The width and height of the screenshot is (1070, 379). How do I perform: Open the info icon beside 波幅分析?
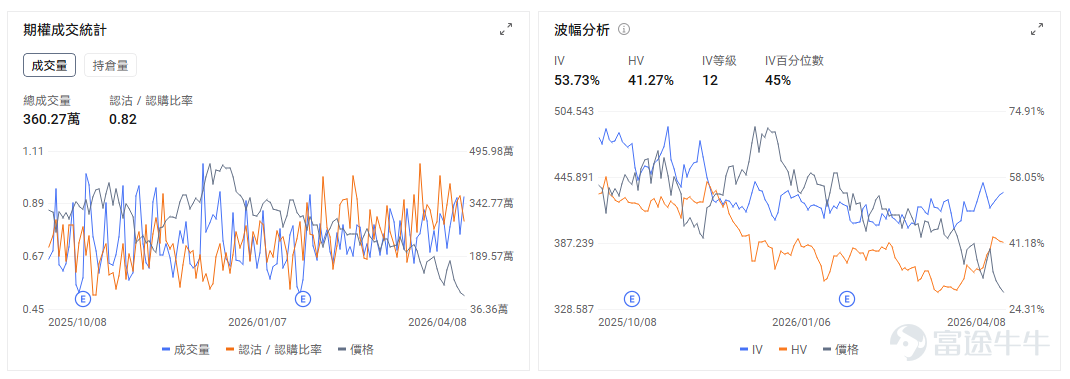point(624,29)
